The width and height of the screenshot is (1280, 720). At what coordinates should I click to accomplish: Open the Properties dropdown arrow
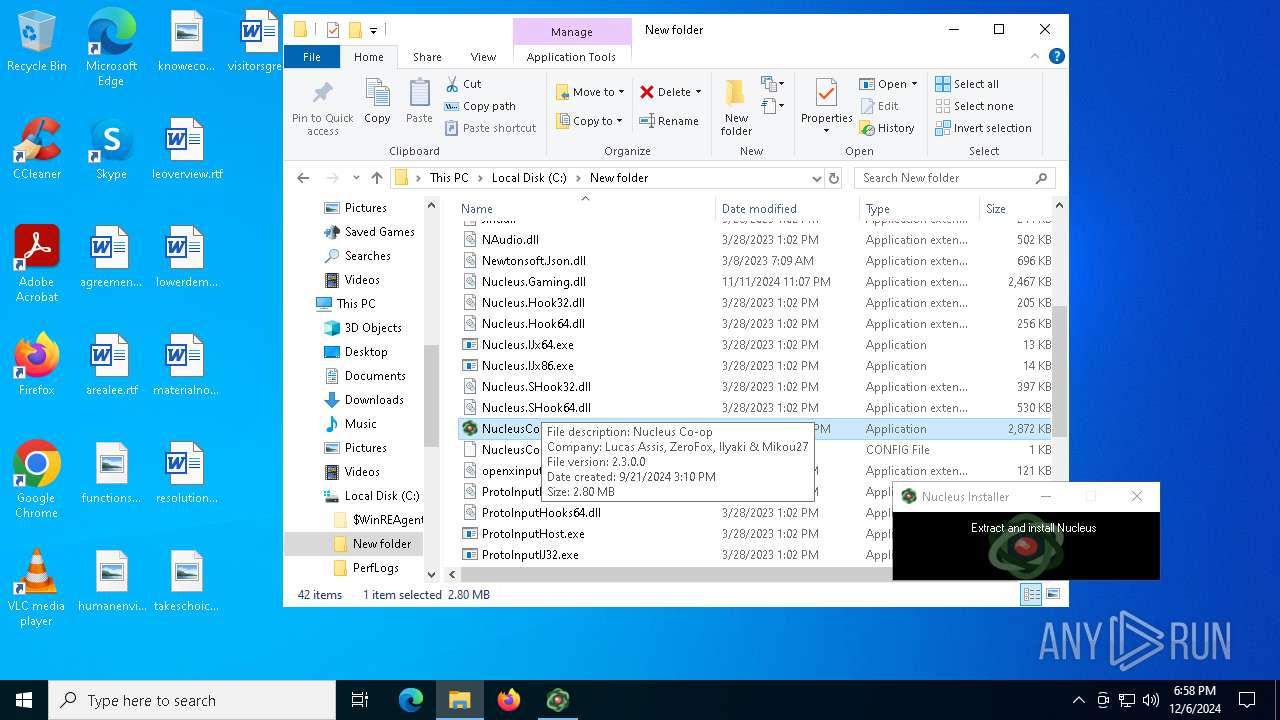click(x=826, y=131)
